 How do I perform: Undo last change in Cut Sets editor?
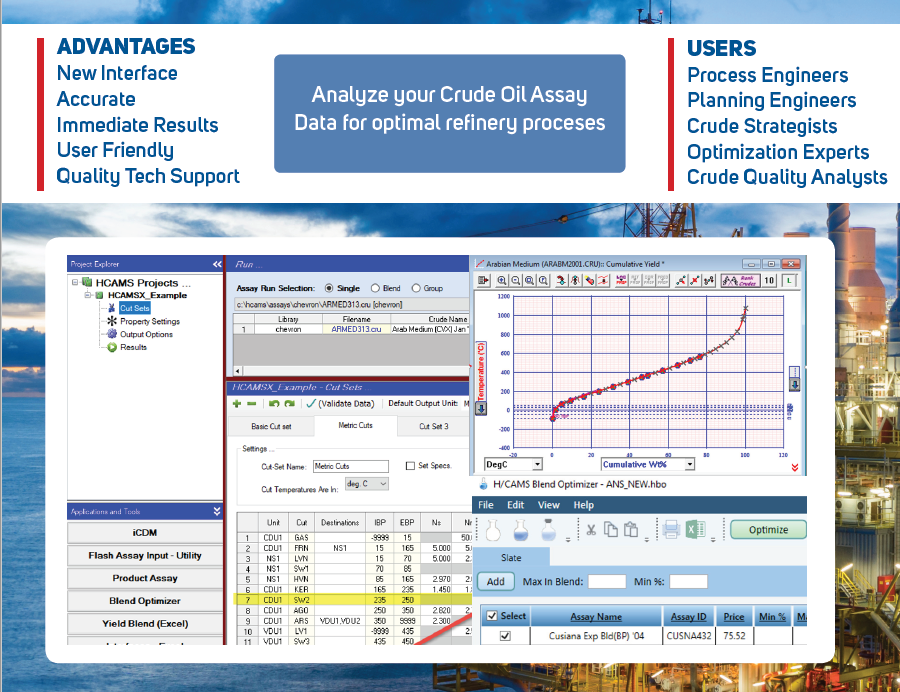(273, 403)
